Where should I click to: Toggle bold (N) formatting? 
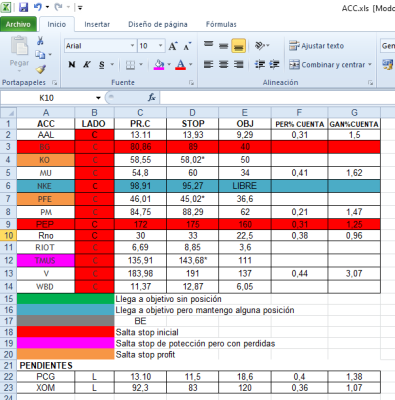click(72, 65)
